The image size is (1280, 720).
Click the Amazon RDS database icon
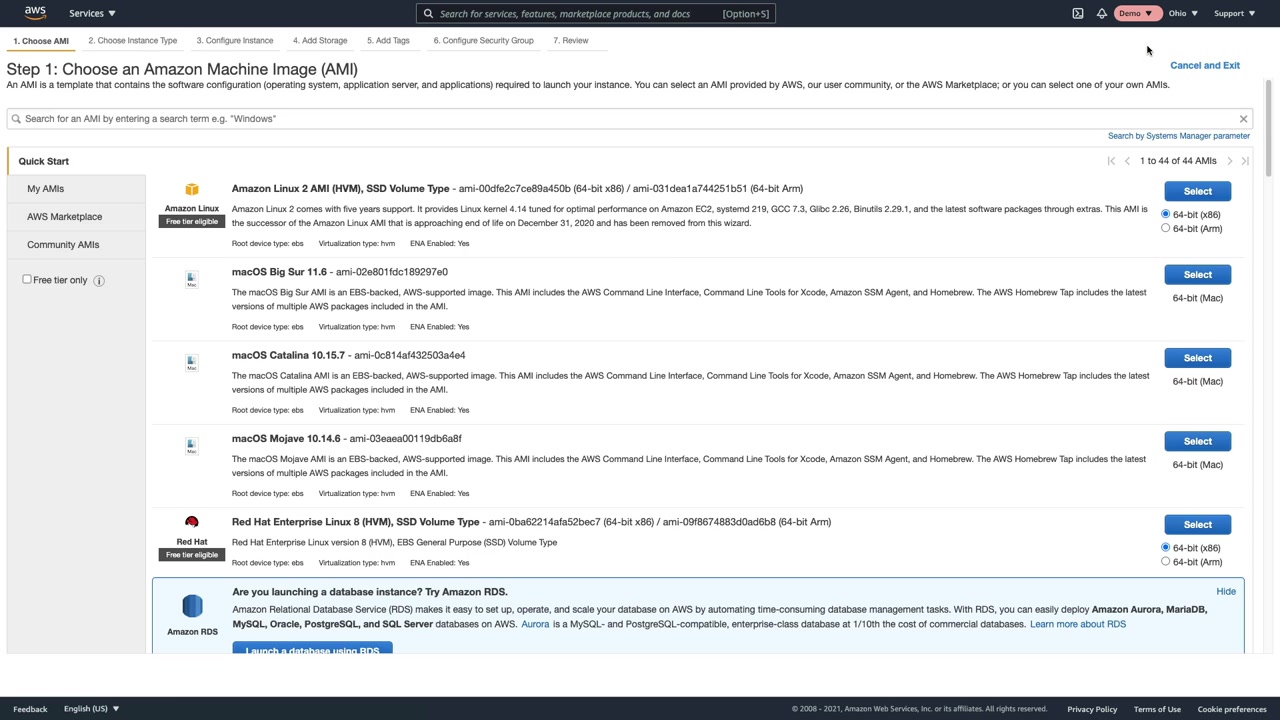point(192,606)
